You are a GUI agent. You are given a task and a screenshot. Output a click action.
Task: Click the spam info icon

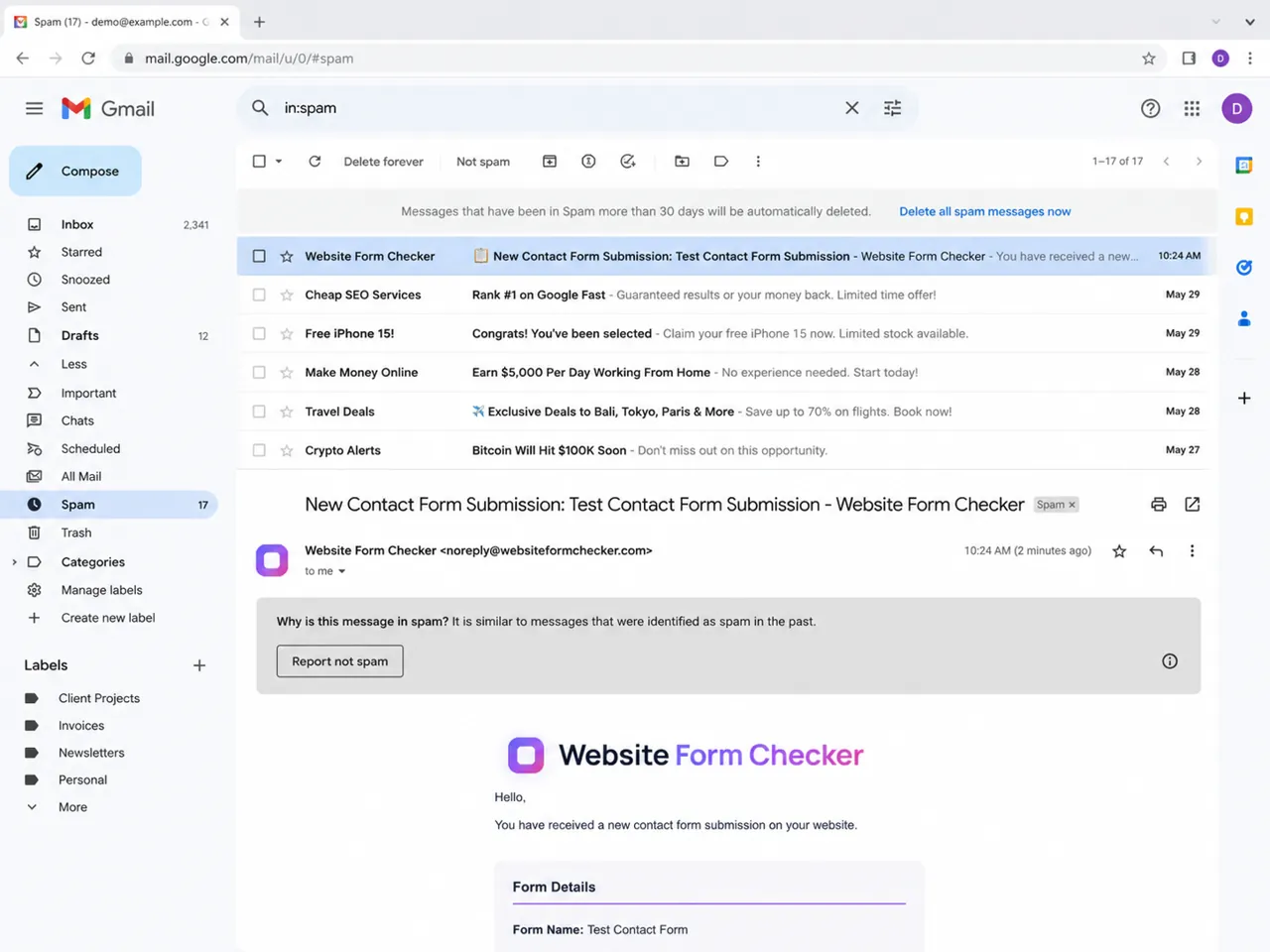click(1170, 661)
